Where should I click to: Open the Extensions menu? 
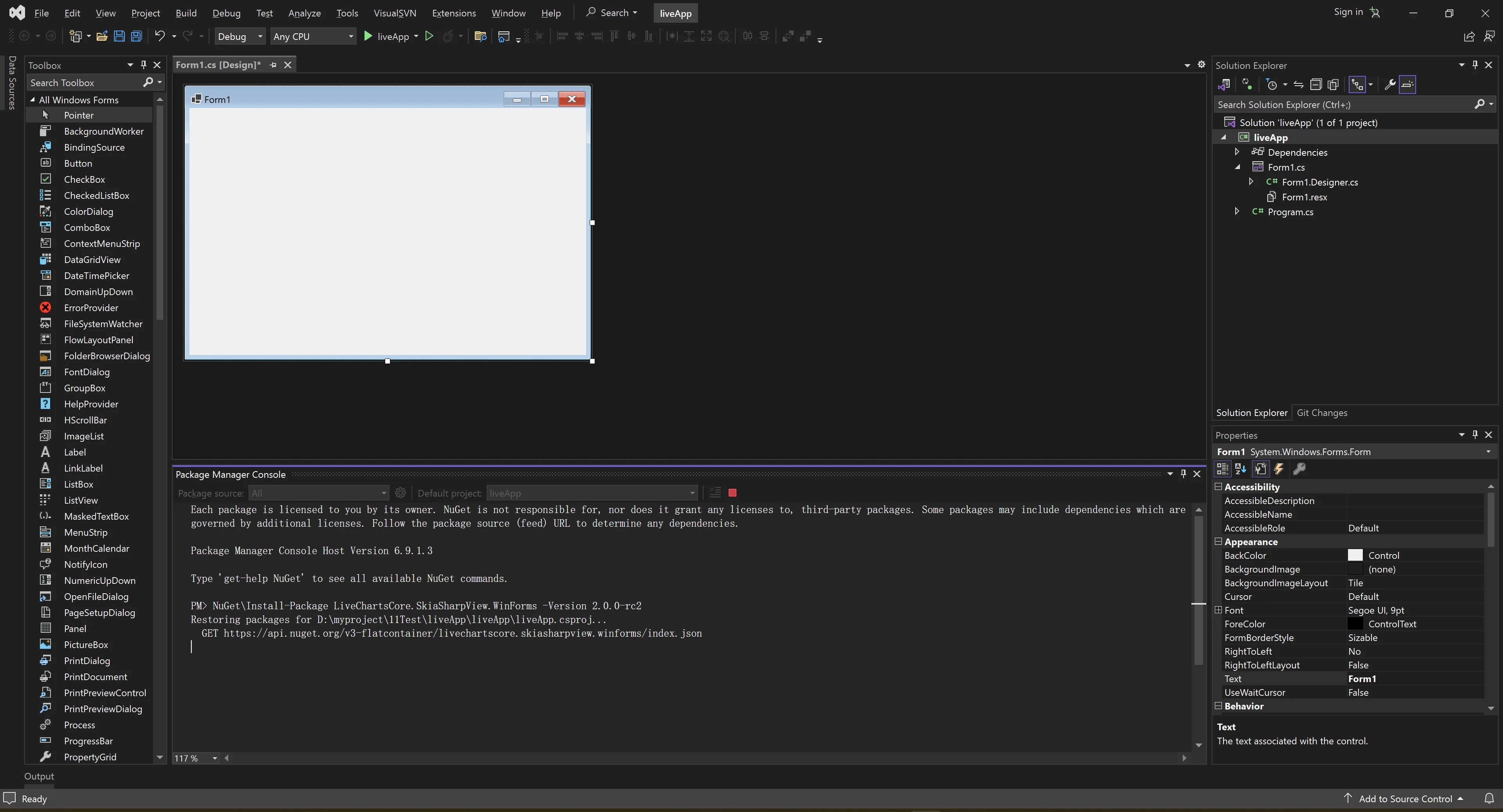click(x=454, y=13)
